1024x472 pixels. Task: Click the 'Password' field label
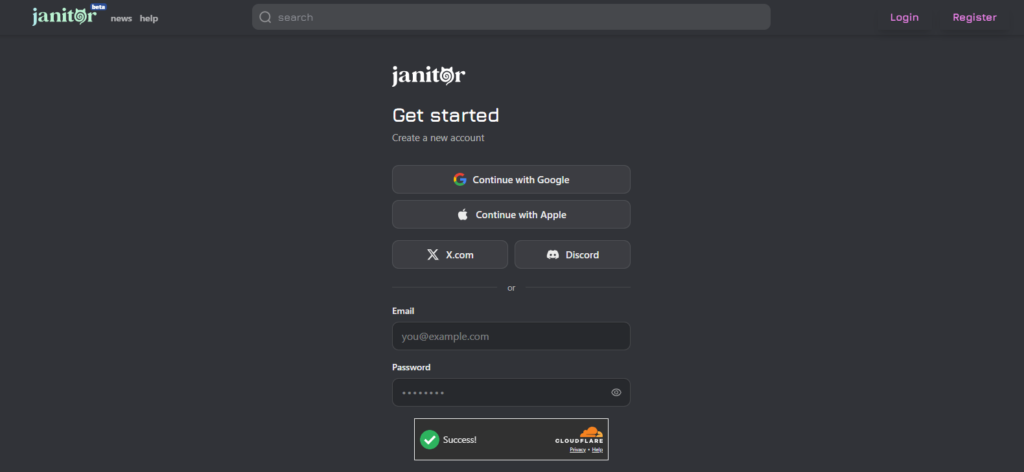coord(411,367)
